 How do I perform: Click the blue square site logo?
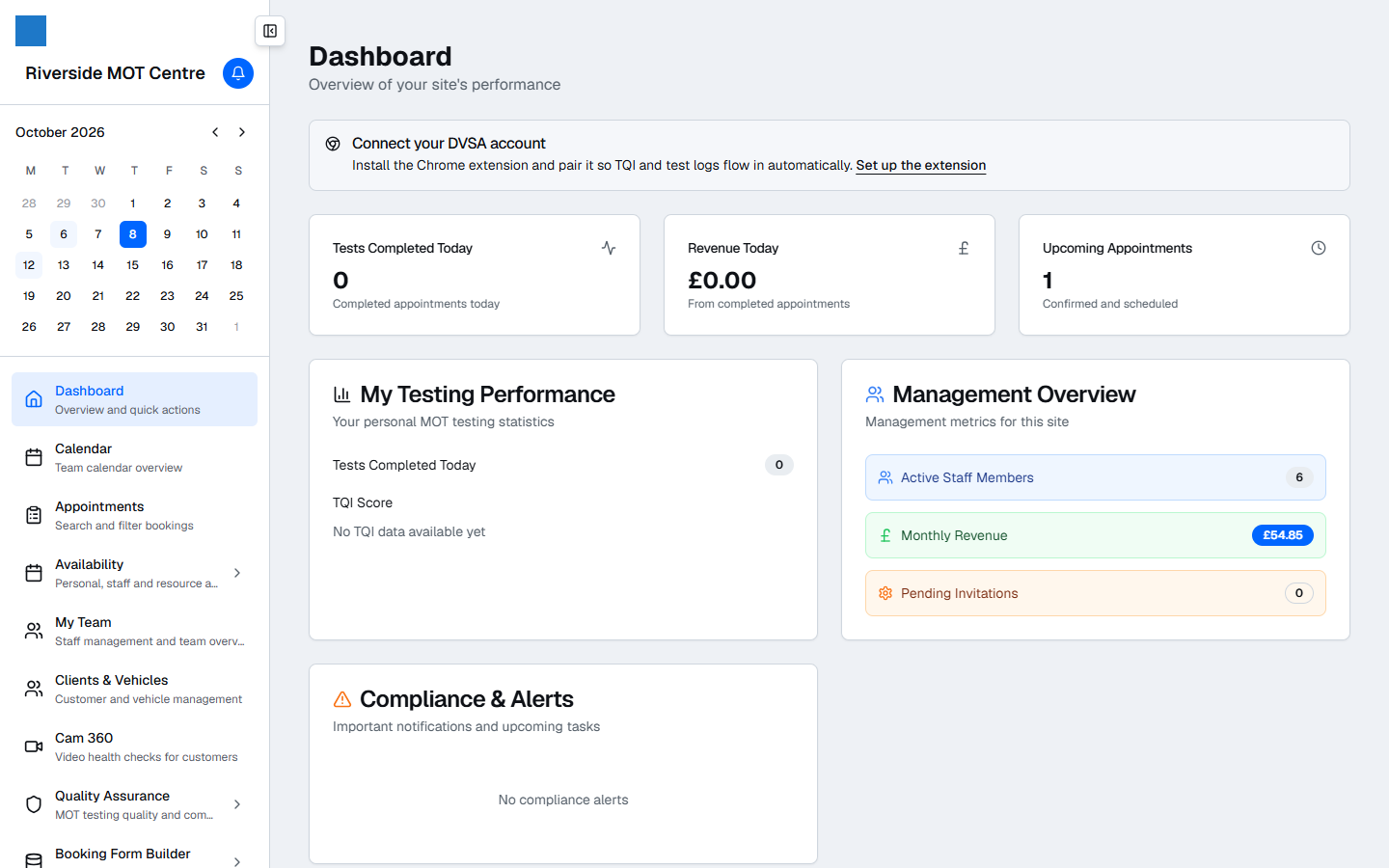(31, 31)
